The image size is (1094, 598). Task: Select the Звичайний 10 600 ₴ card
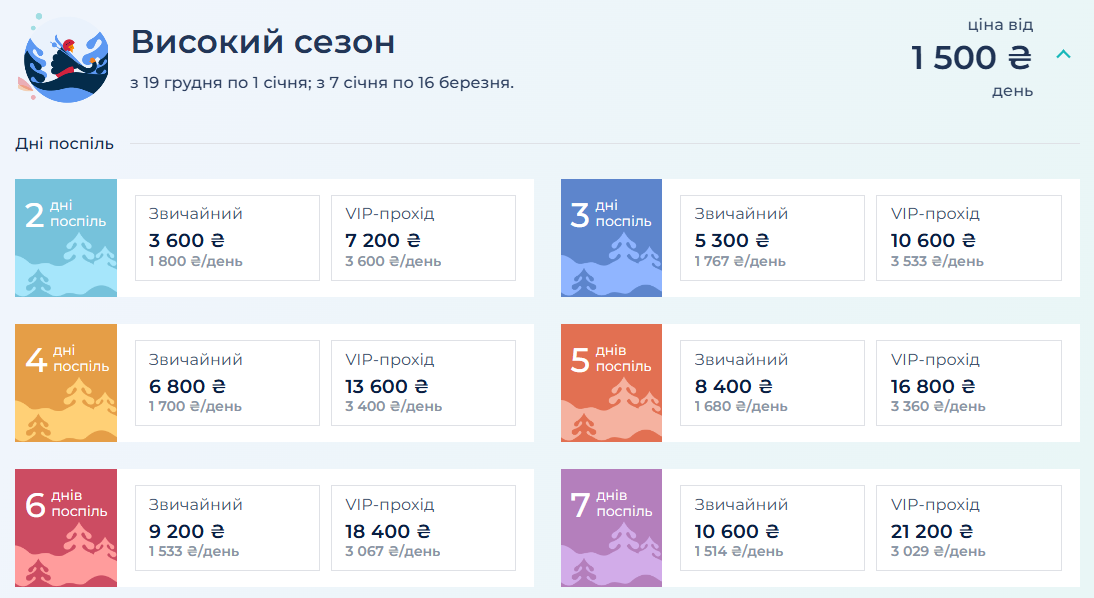772,528
